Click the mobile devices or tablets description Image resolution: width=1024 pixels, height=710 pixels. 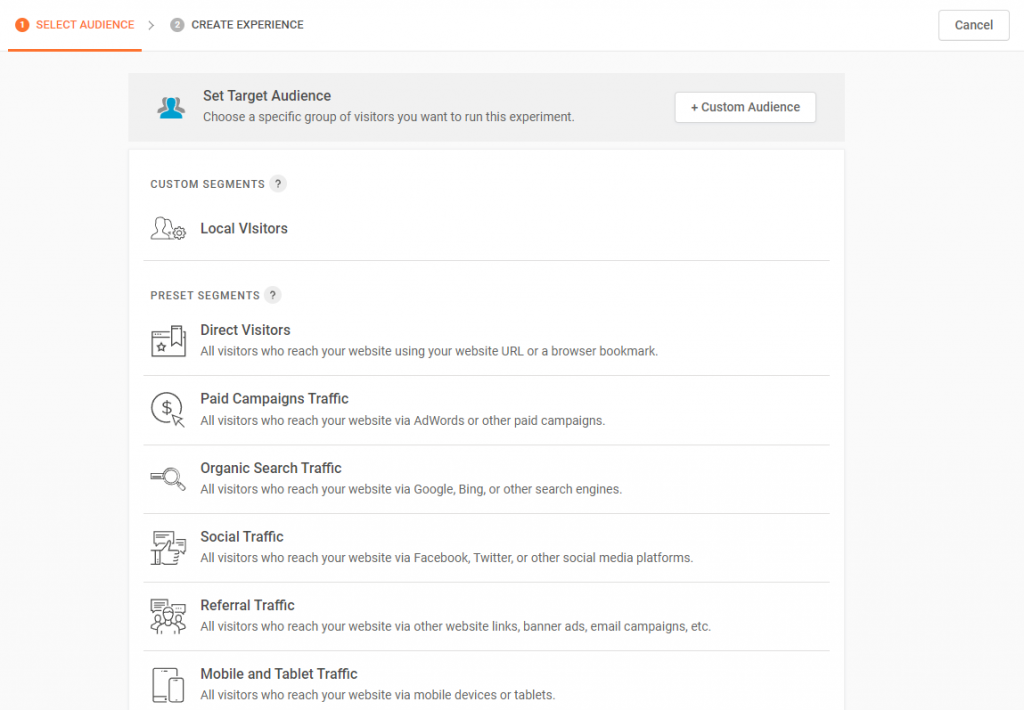377,695
